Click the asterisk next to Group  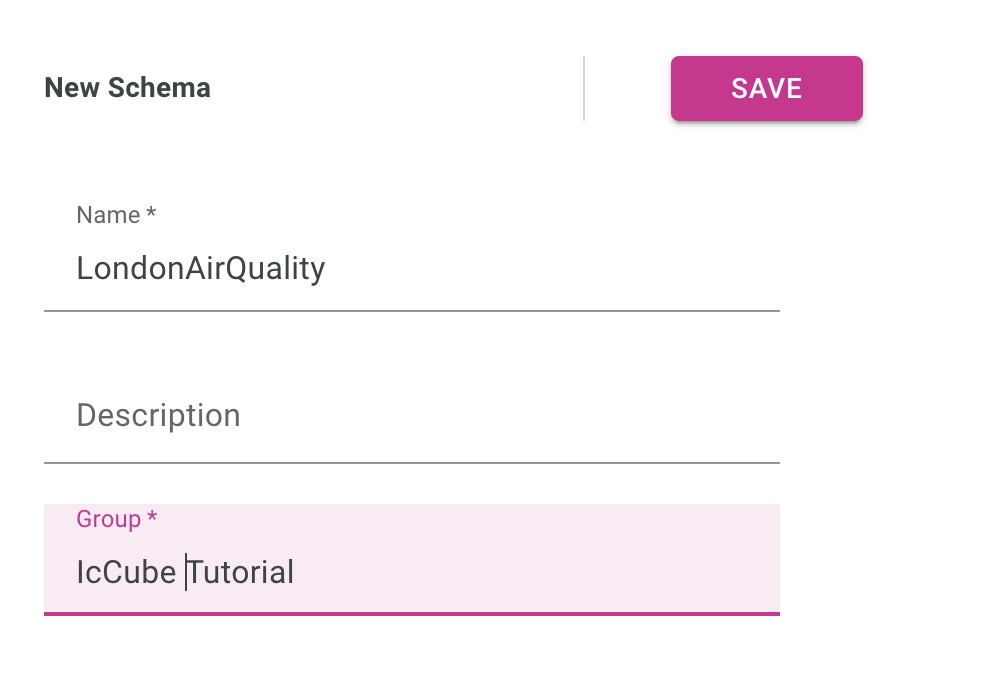(x=152, y=517)
